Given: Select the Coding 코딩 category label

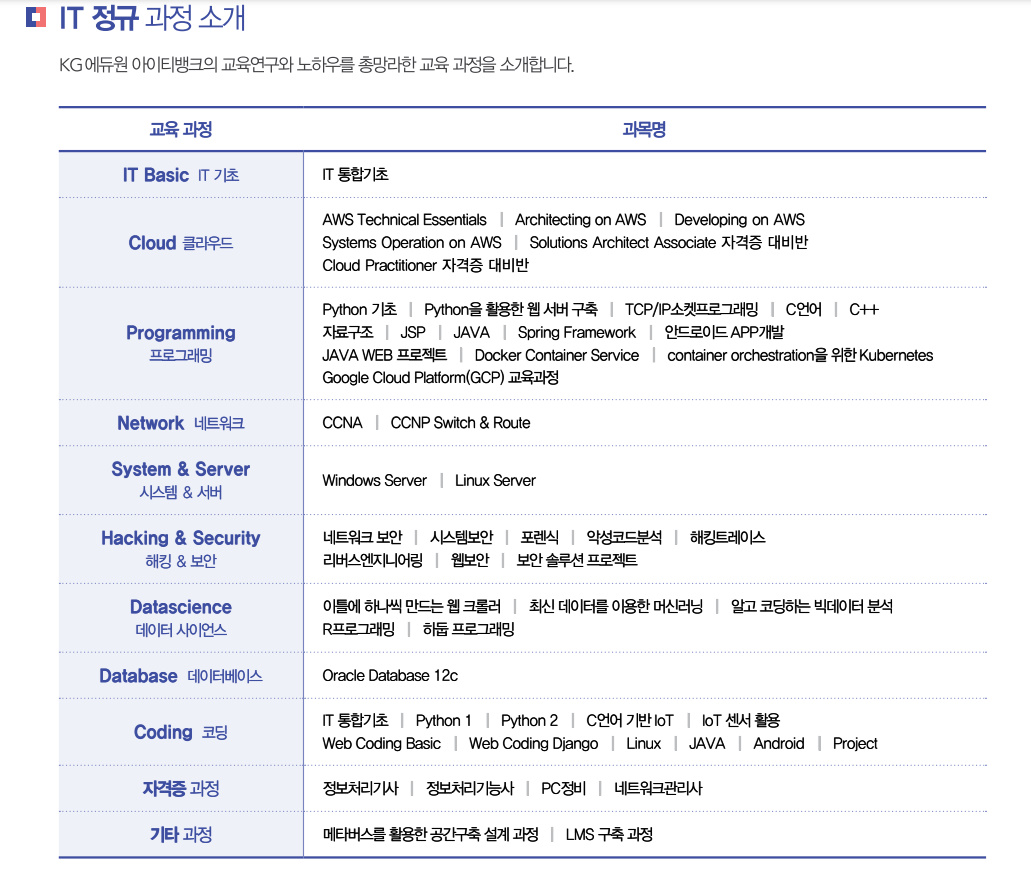Looking at the screenshot, I should point(181,732).
